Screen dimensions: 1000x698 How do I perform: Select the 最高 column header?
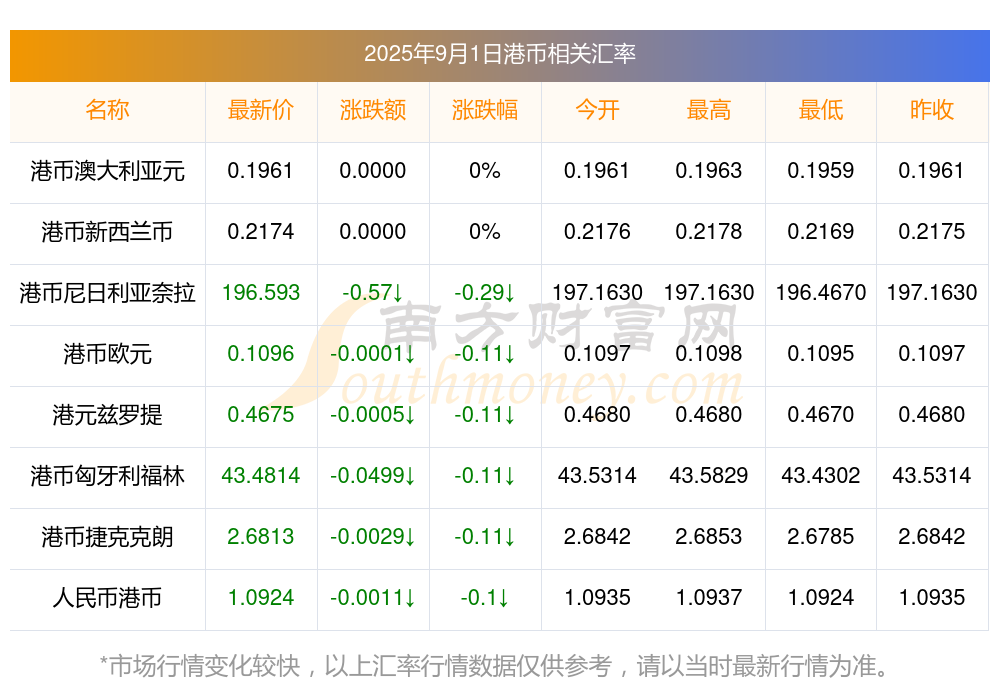click(709, 110)
